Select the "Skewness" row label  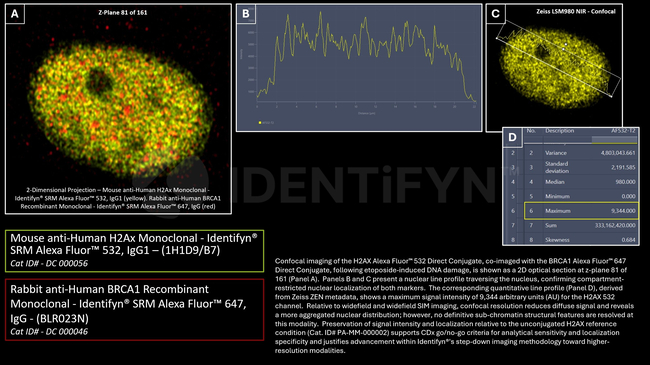click(557, 240)
